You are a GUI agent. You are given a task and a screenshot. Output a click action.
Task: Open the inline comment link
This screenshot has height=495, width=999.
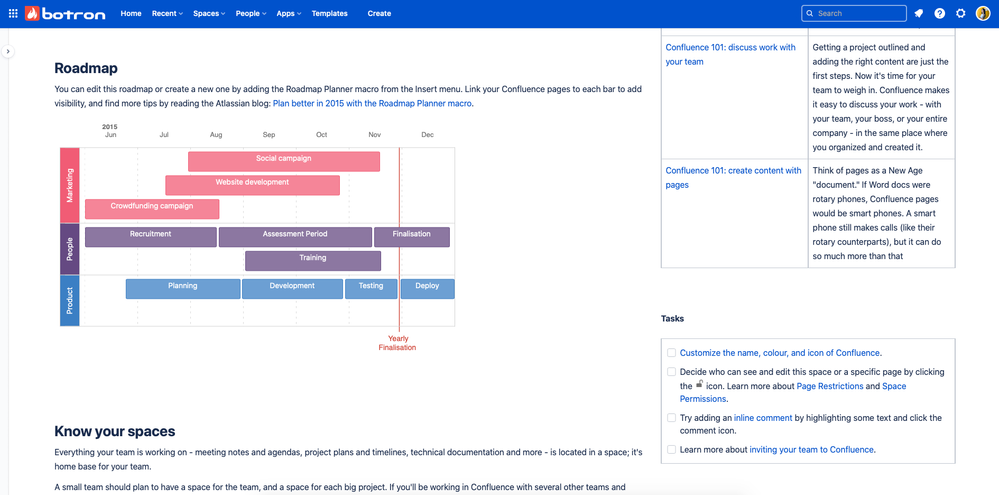pos(763,418)
